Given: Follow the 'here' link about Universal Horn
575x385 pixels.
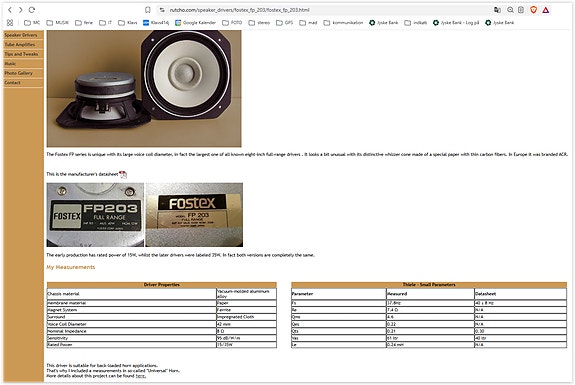Looking at the screenshot, I should [140, 376].
